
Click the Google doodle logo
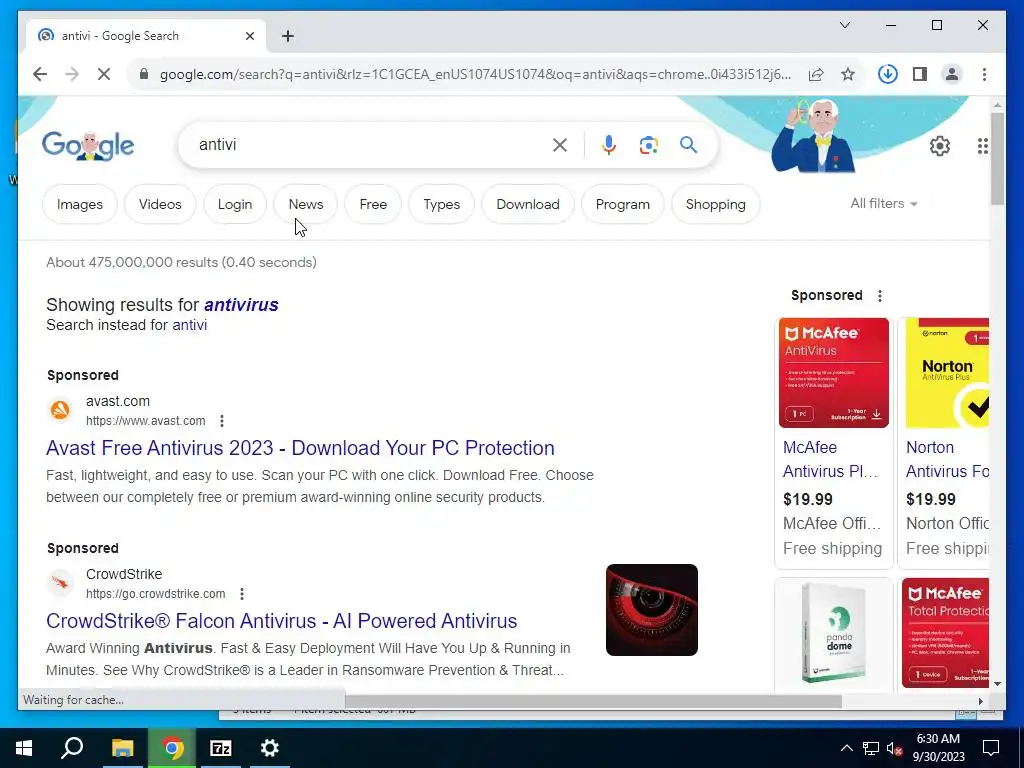coord(88,145)
